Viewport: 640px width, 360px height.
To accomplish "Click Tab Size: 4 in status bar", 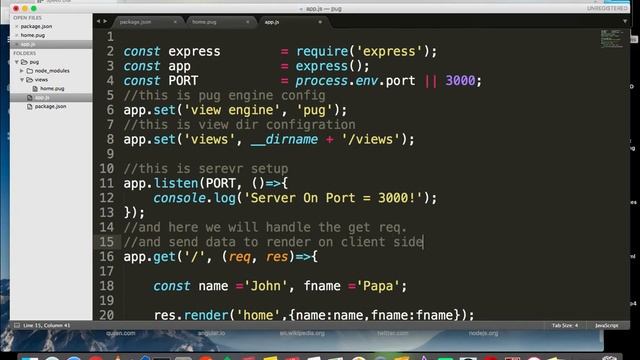I will tap(565, 325).
